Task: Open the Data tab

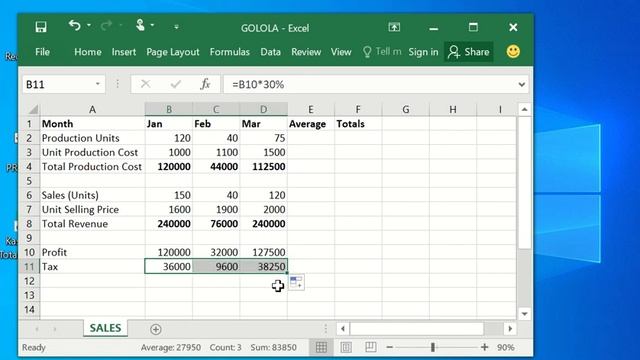Action: pos(271,52)
